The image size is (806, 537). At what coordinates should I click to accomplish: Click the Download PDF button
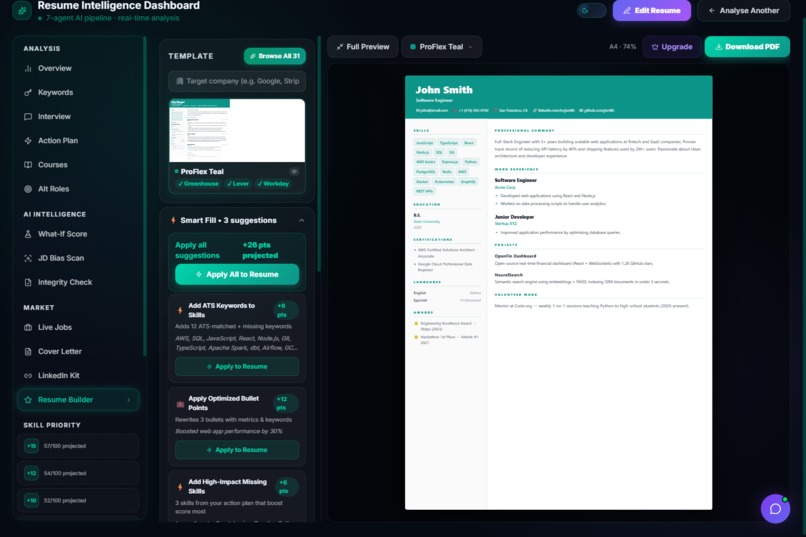[x=747, y=47]
